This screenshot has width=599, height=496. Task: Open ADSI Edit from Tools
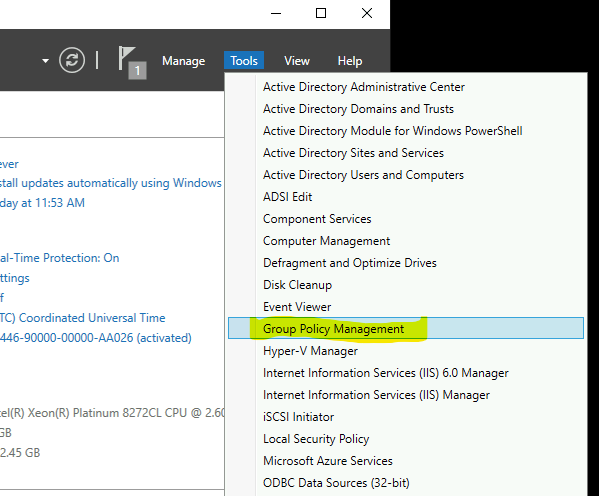click(406, 197)
